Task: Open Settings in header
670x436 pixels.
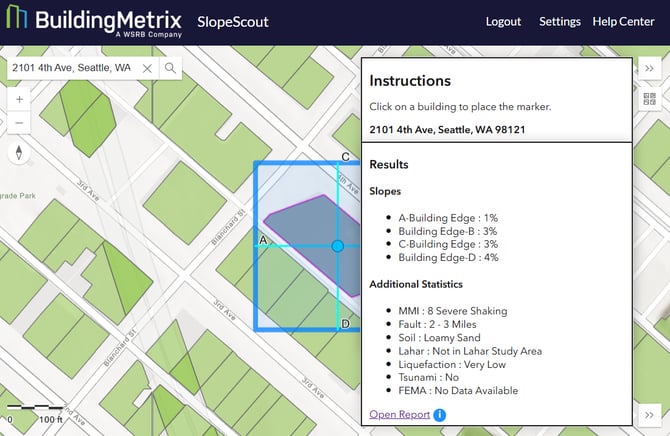Action: coord(560,22)
